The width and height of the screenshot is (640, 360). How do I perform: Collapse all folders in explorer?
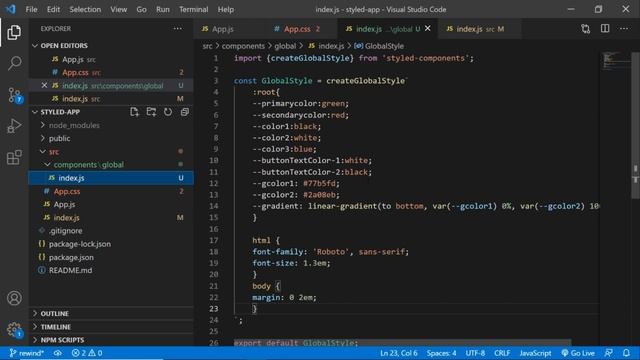(x=184, y=112)
